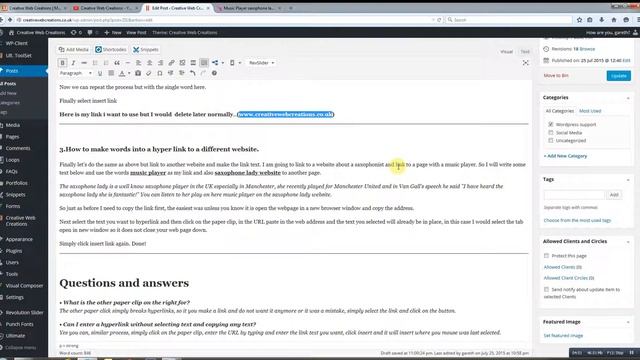Click the Shortcodes button

click(x=111, y=50)
